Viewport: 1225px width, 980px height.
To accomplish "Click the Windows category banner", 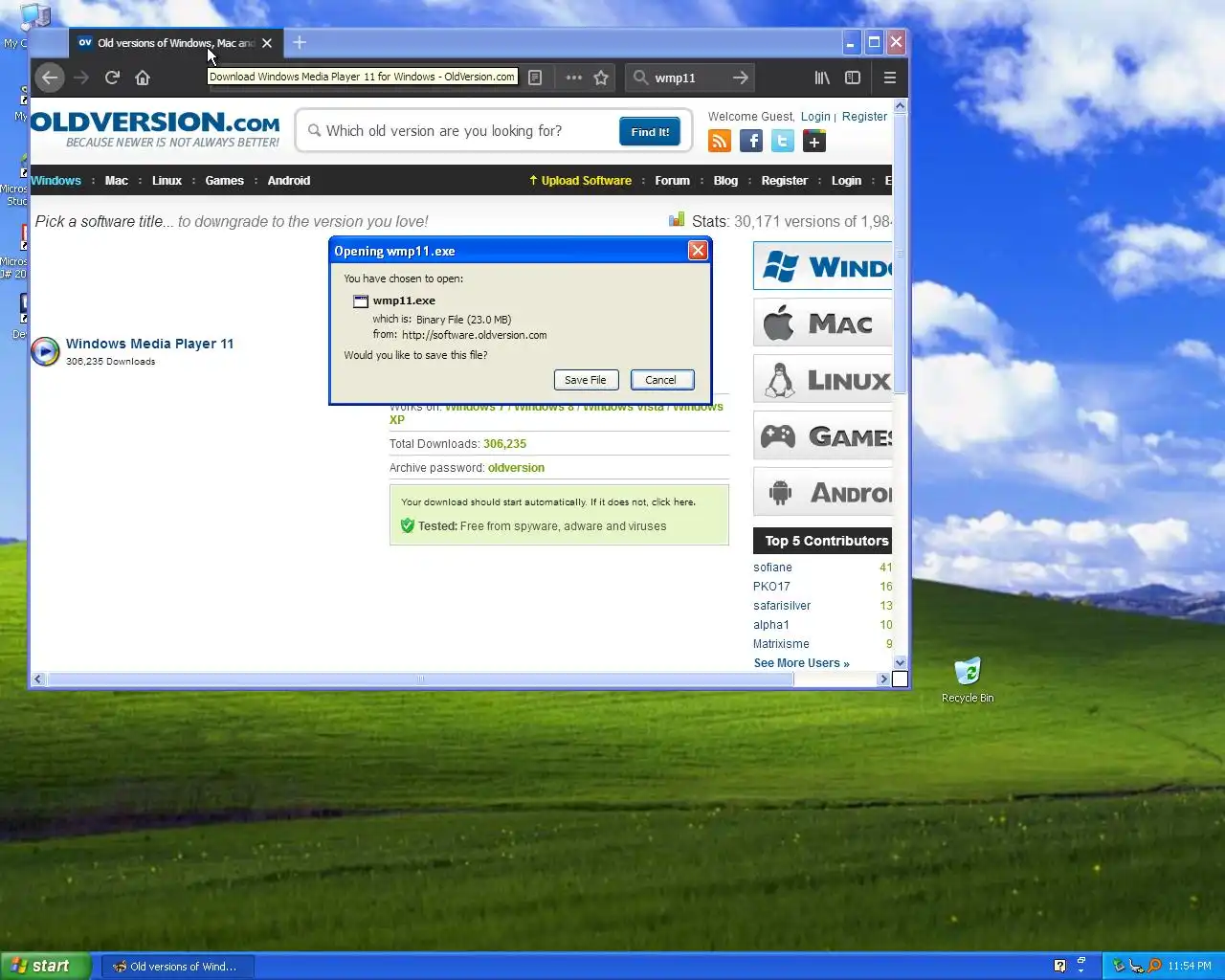I will click(823, 266).
